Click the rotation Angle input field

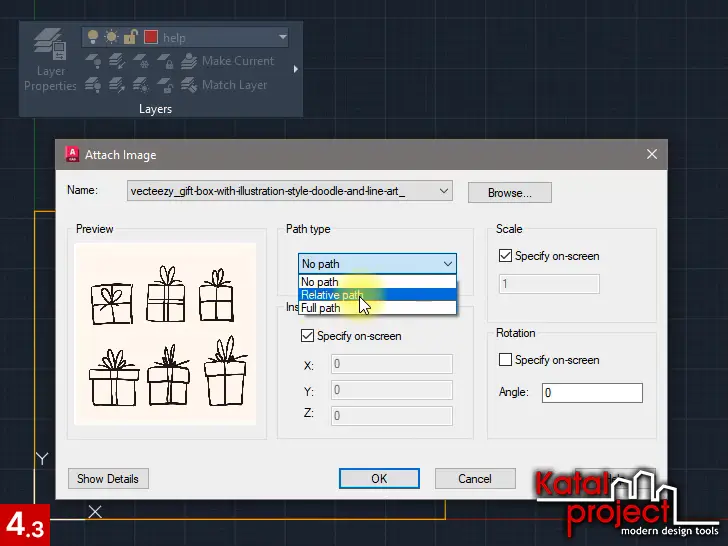click(x=592, y=393)
